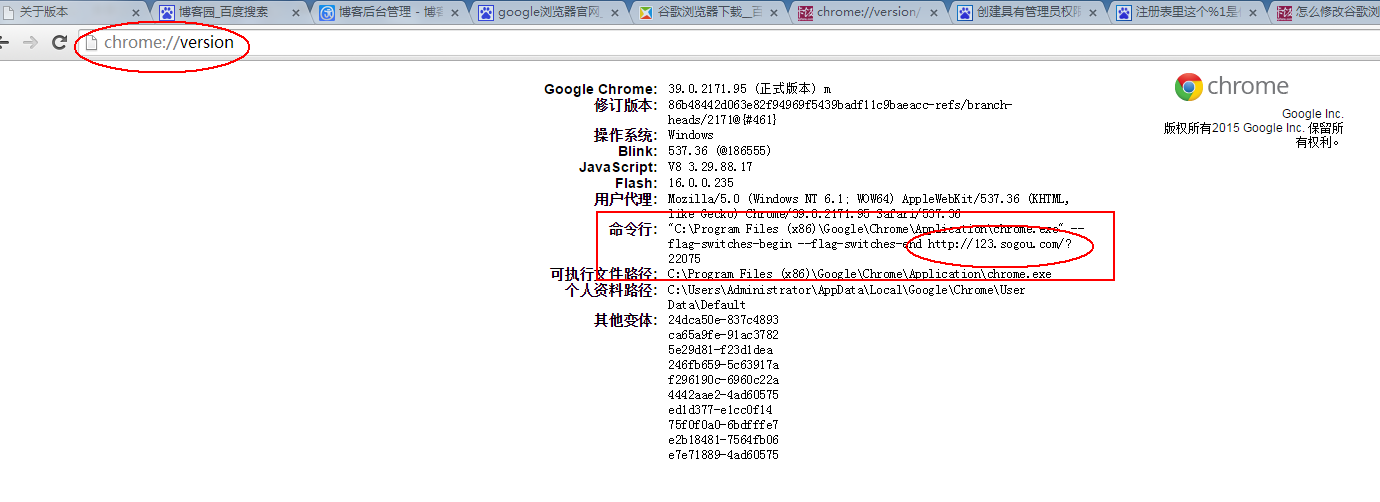Click the 可执行文件路径 chrome.exe path value

click(x=860, y=274)
